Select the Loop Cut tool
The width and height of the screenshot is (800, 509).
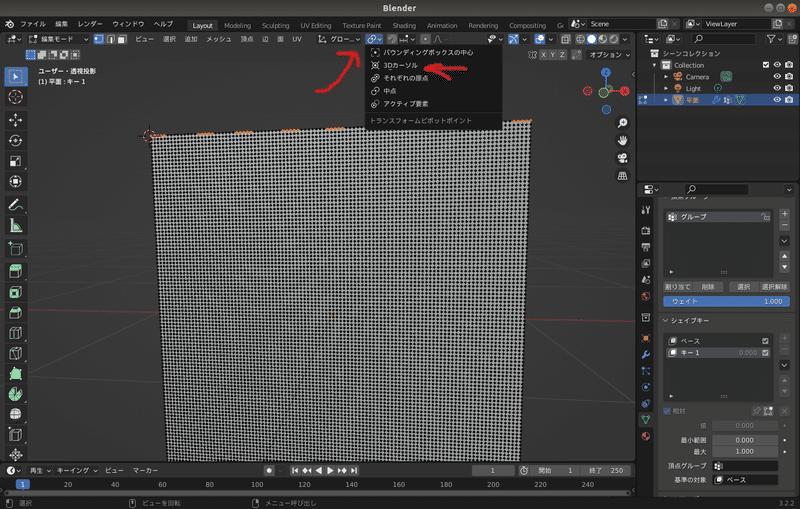tap(15, 333)
